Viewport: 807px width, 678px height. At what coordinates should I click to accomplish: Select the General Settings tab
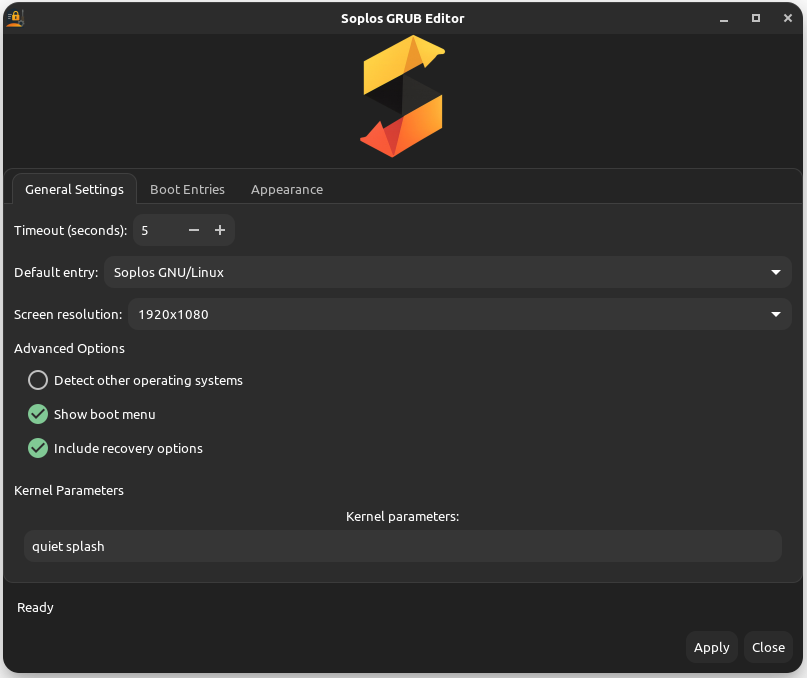[x=74, y=189]
